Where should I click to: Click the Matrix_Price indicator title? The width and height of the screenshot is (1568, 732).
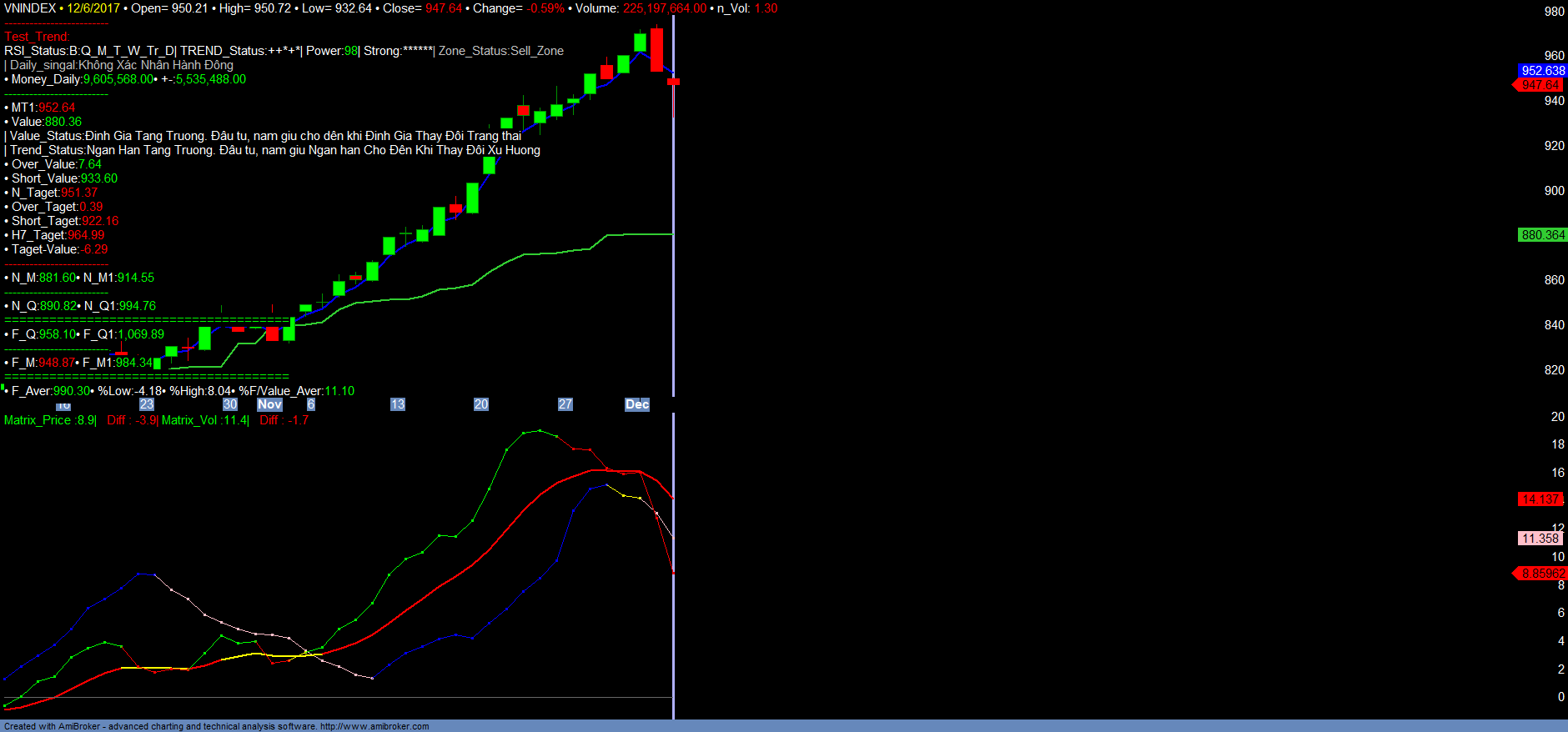click(38, 420)
